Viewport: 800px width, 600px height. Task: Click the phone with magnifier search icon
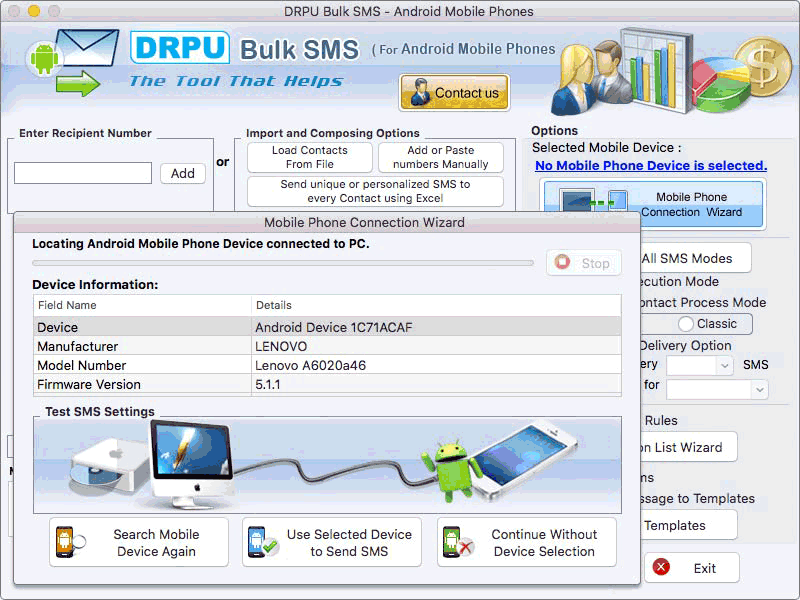tap(70, 542)
